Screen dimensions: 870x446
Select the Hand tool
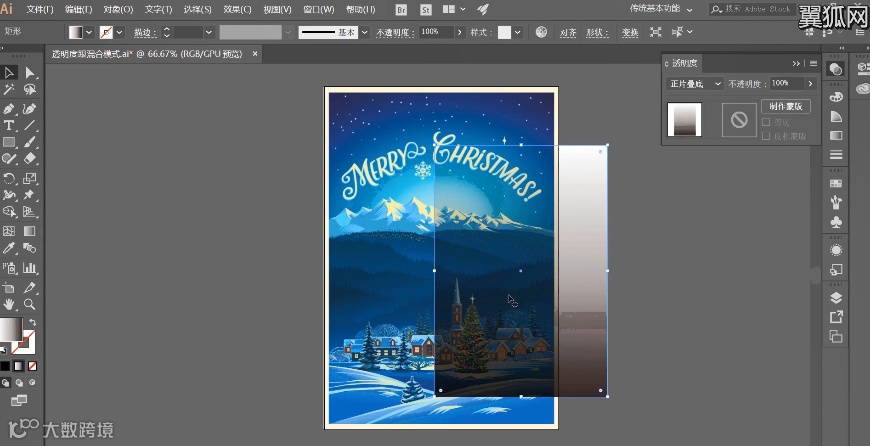tap(9, 304)
